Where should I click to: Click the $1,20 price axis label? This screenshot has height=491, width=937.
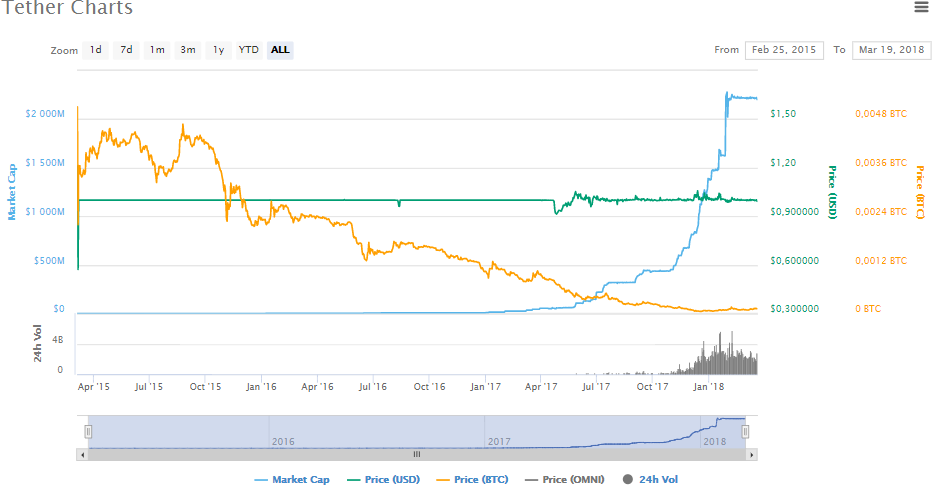click(783, 162)
